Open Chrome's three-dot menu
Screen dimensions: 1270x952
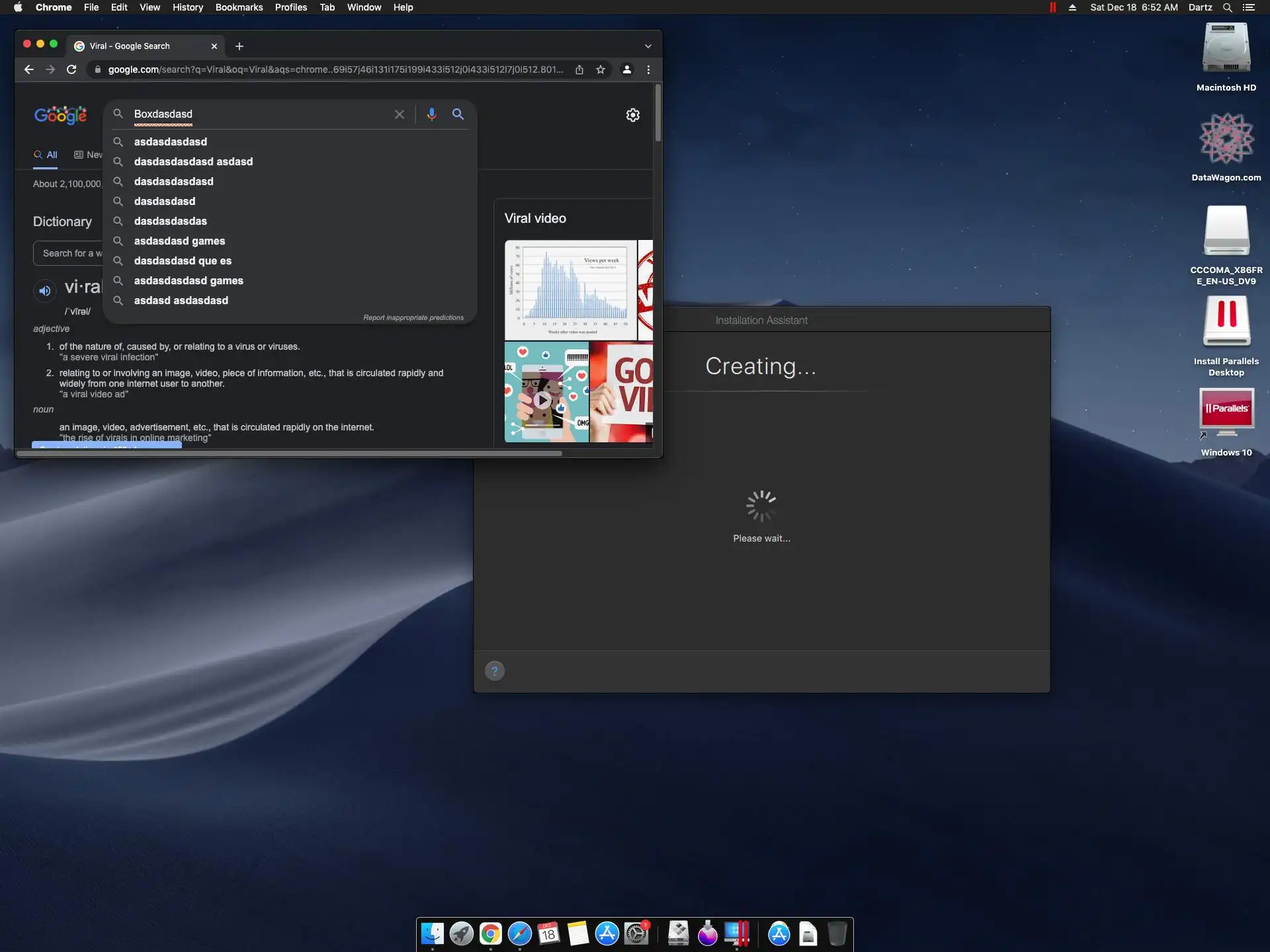pos(648,69)
